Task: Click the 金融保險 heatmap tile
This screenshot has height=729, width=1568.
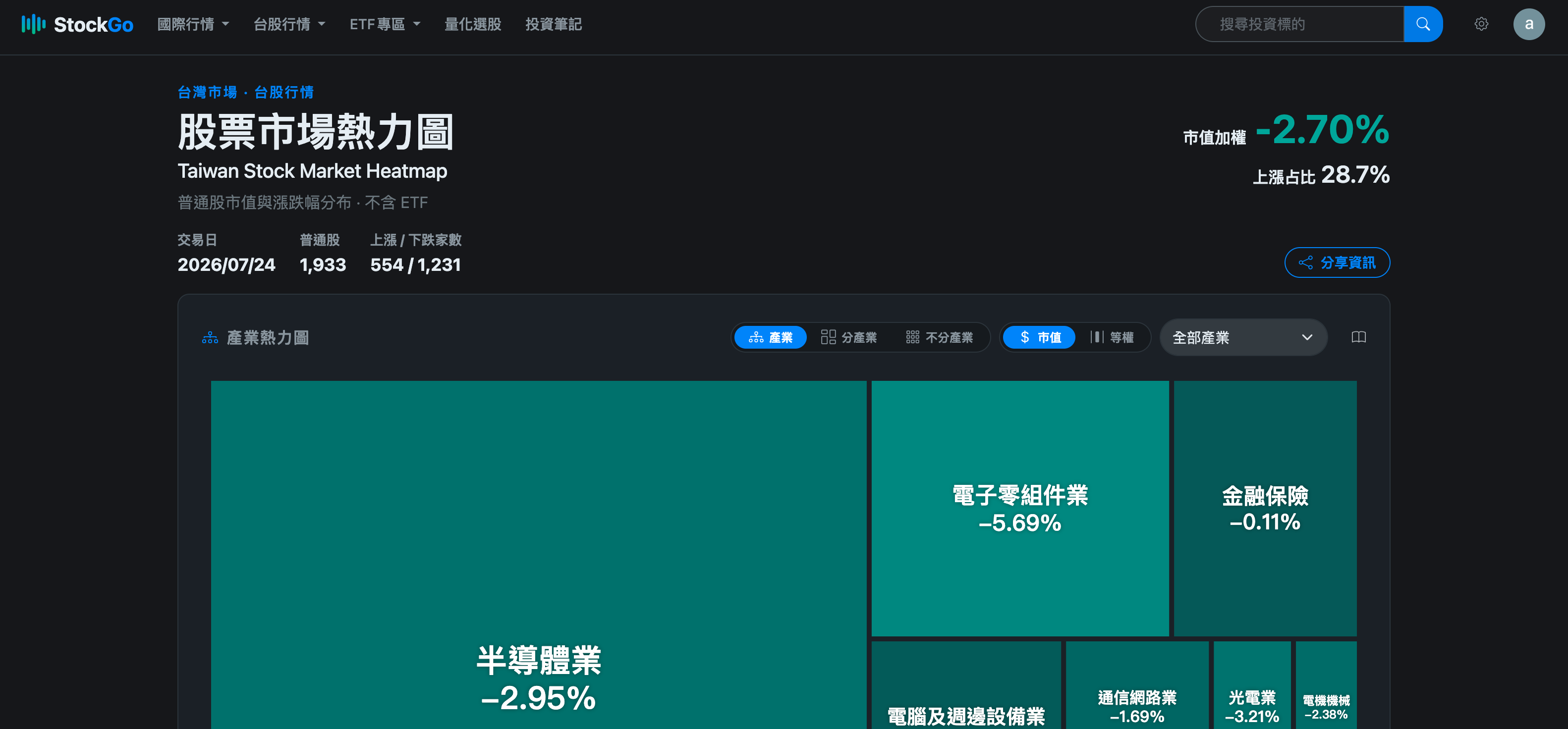Action: pyautogui.click(x=1265, y=508)
